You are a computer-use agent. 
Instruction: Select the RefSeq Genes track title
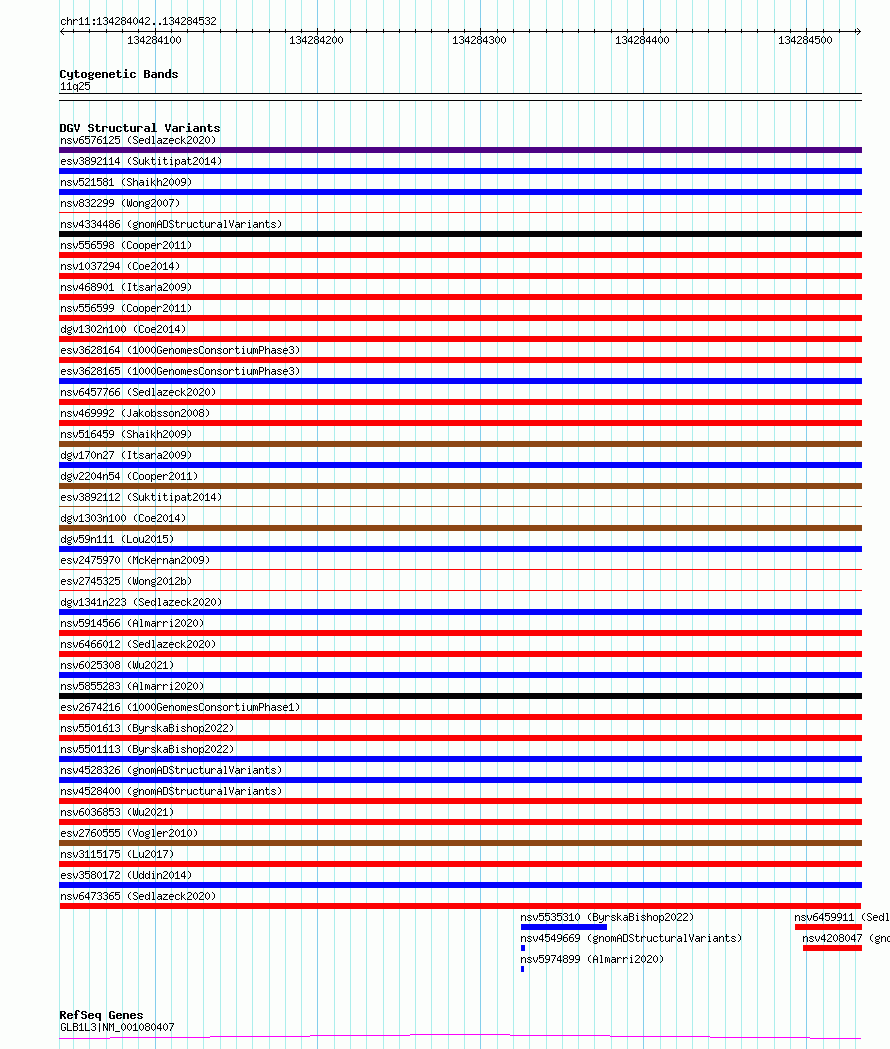tap(101, 1015)
